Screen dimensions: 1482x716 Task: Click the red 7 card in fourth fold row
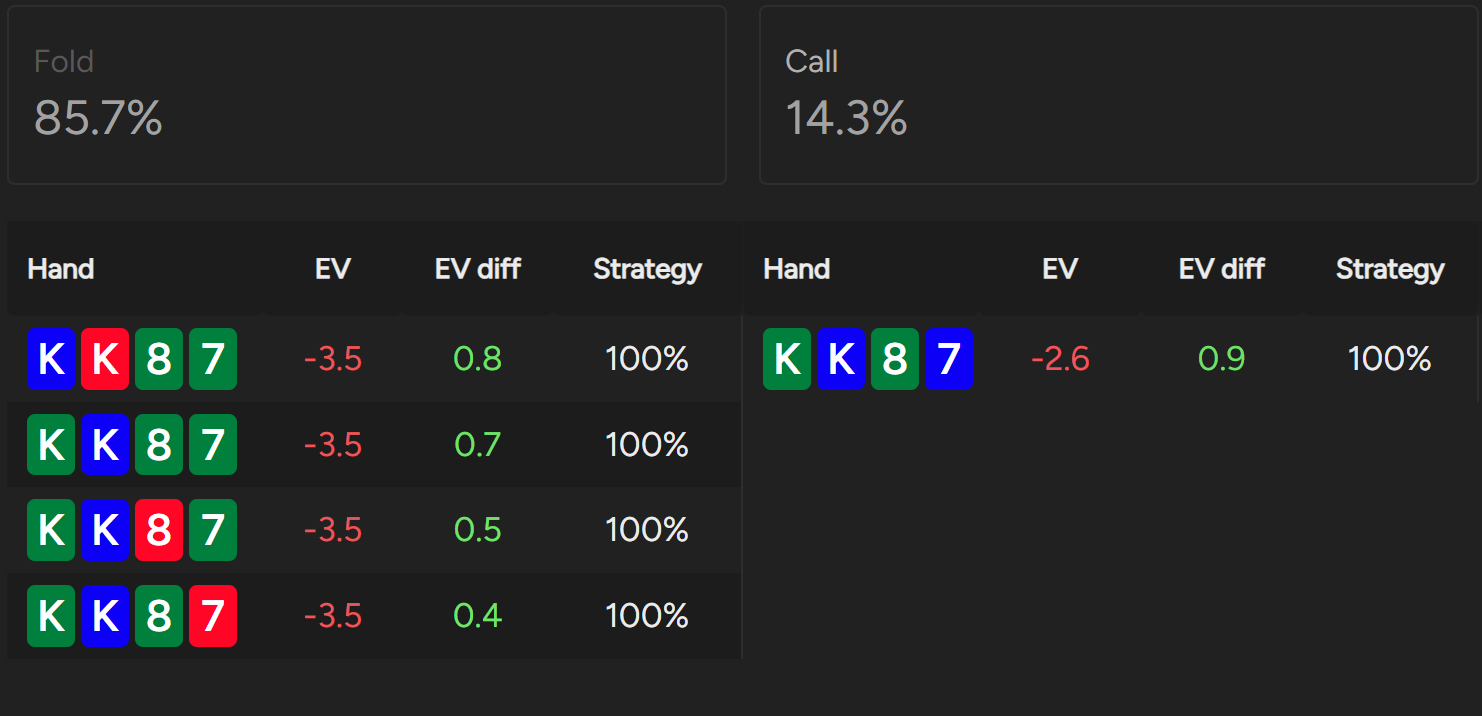coord(213,616)
